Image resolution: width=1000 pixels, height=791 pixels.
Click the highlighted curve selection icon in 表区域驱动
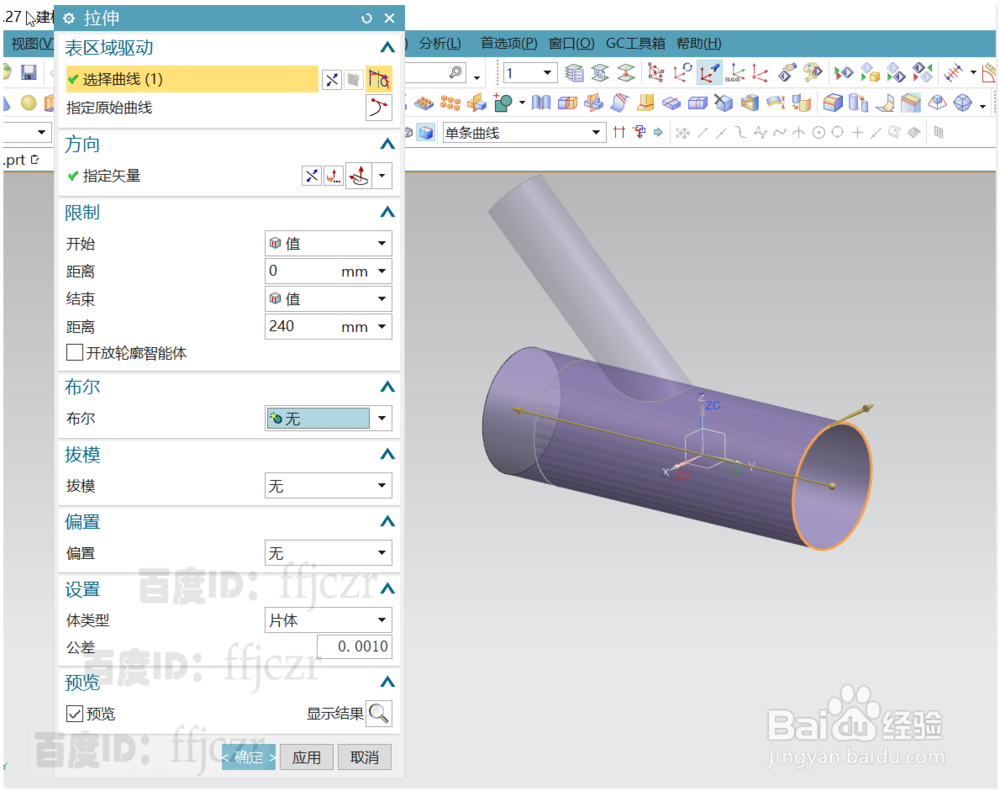click(x=378, y=80)
